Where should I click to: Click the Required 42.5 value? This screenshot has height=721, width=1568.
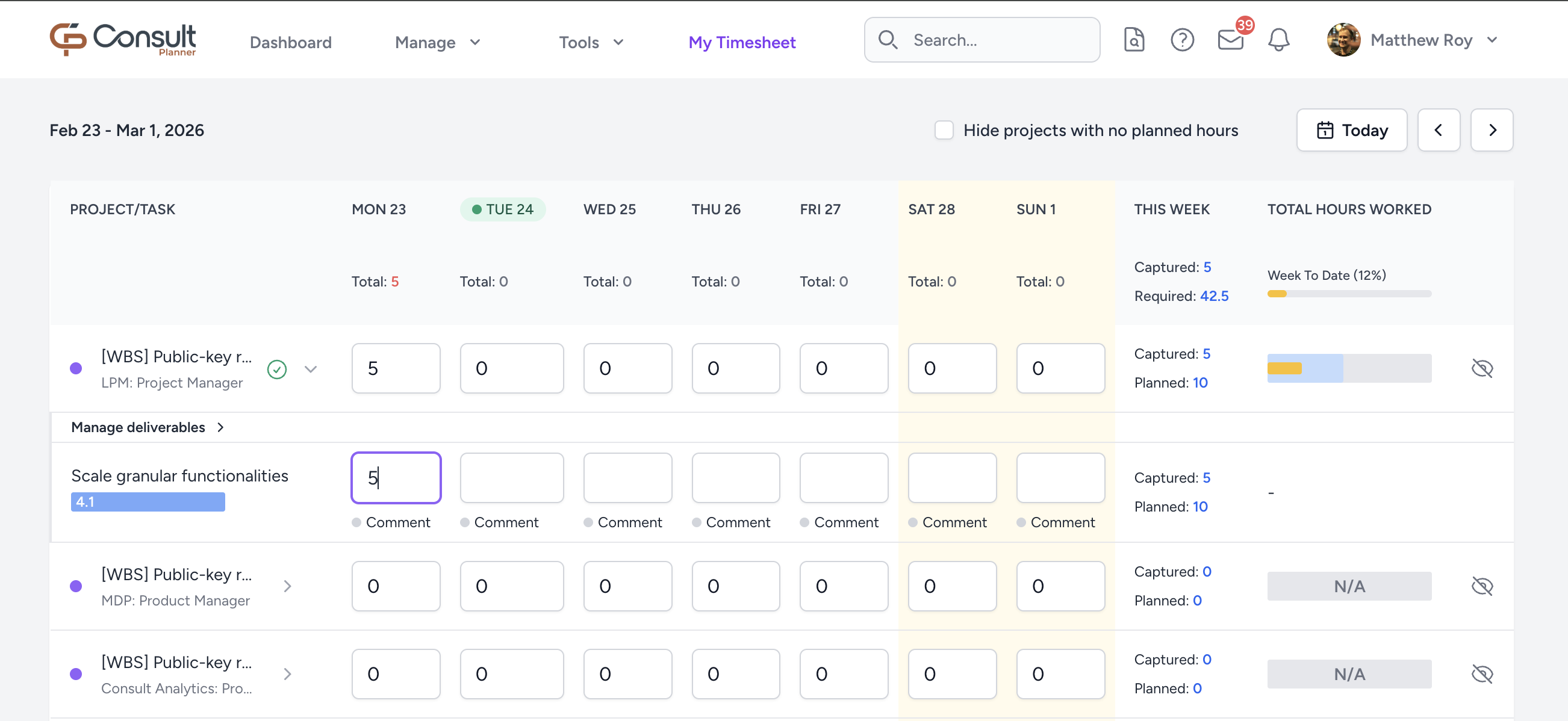[1214, 296]
